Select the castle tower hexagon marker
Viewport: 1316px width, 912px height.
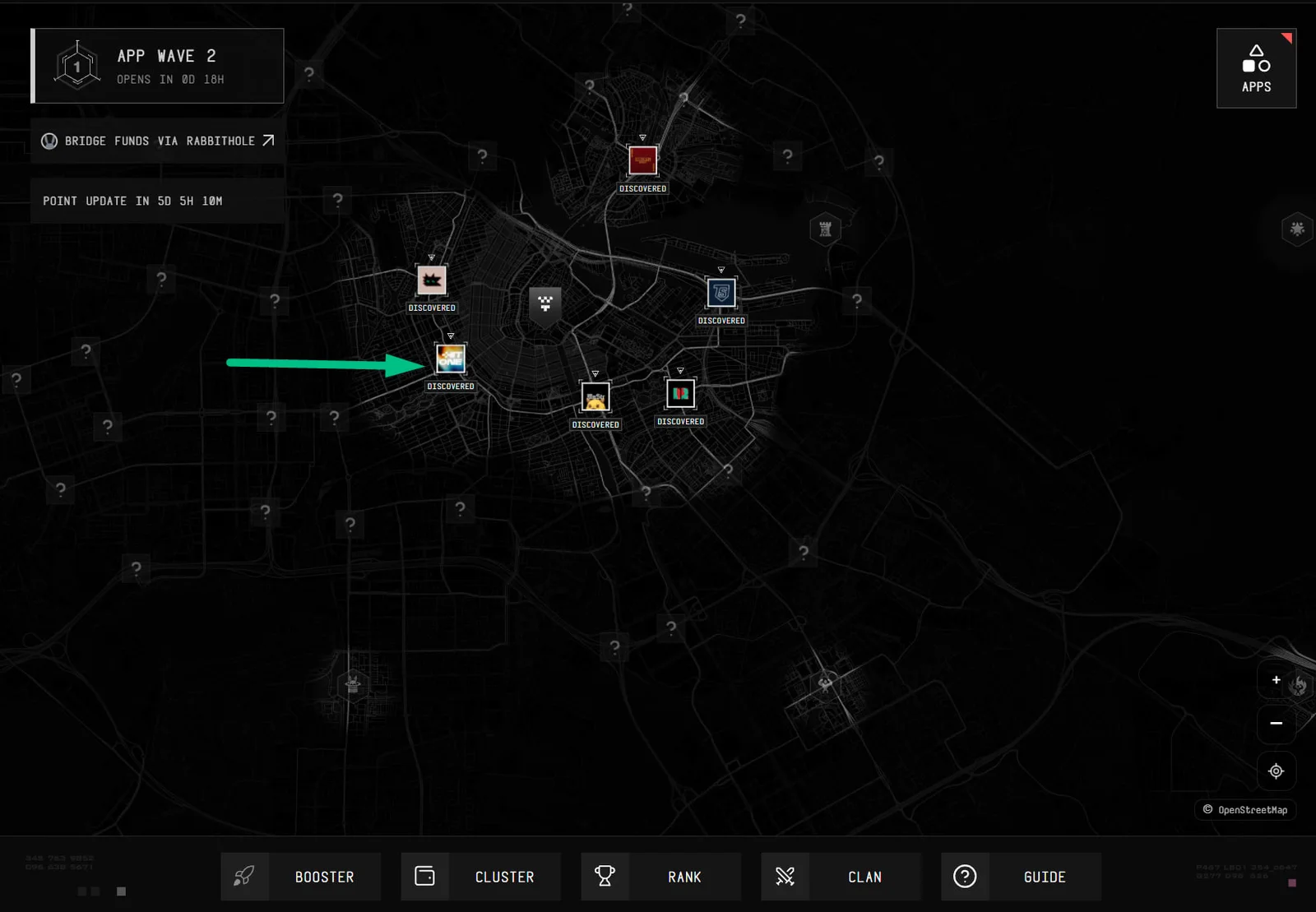(x=825, y=229)
